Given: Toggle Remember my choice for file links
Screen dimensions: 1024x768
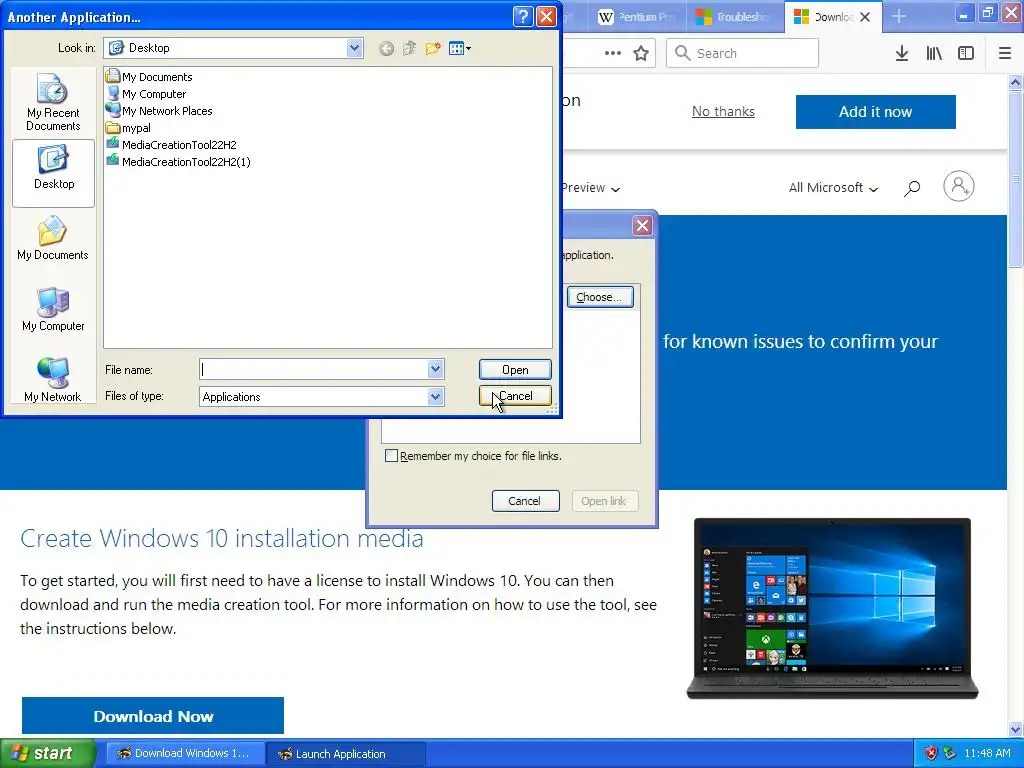Looking at the screenshot, I should [391, 456].
